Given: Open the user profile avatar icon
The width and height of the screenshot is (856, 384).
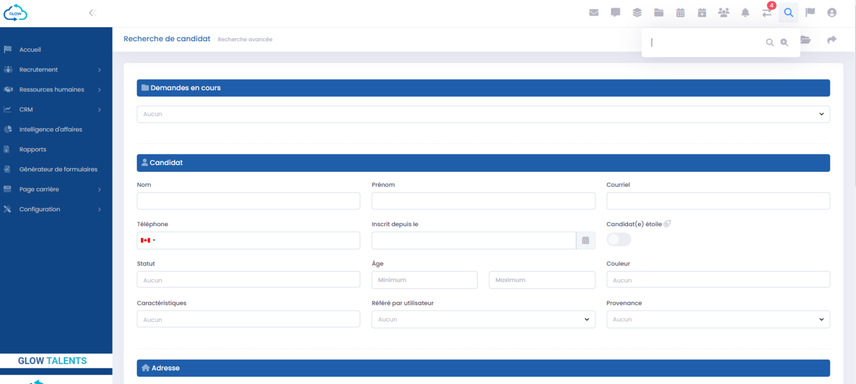Looking at the screenshot, I should coord(832,13).
